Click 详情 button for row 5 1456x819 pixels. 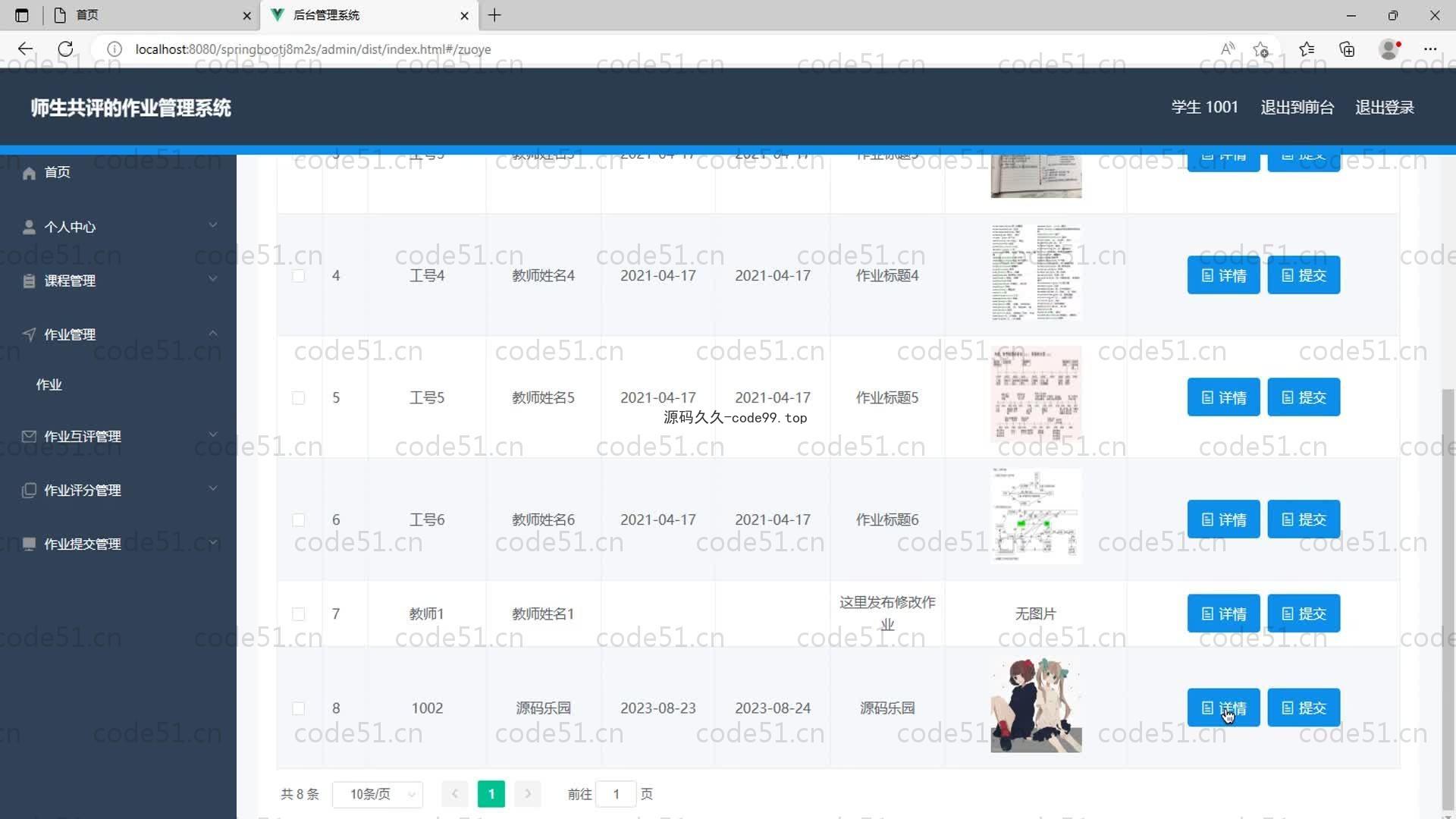(x=1223, y=397)
